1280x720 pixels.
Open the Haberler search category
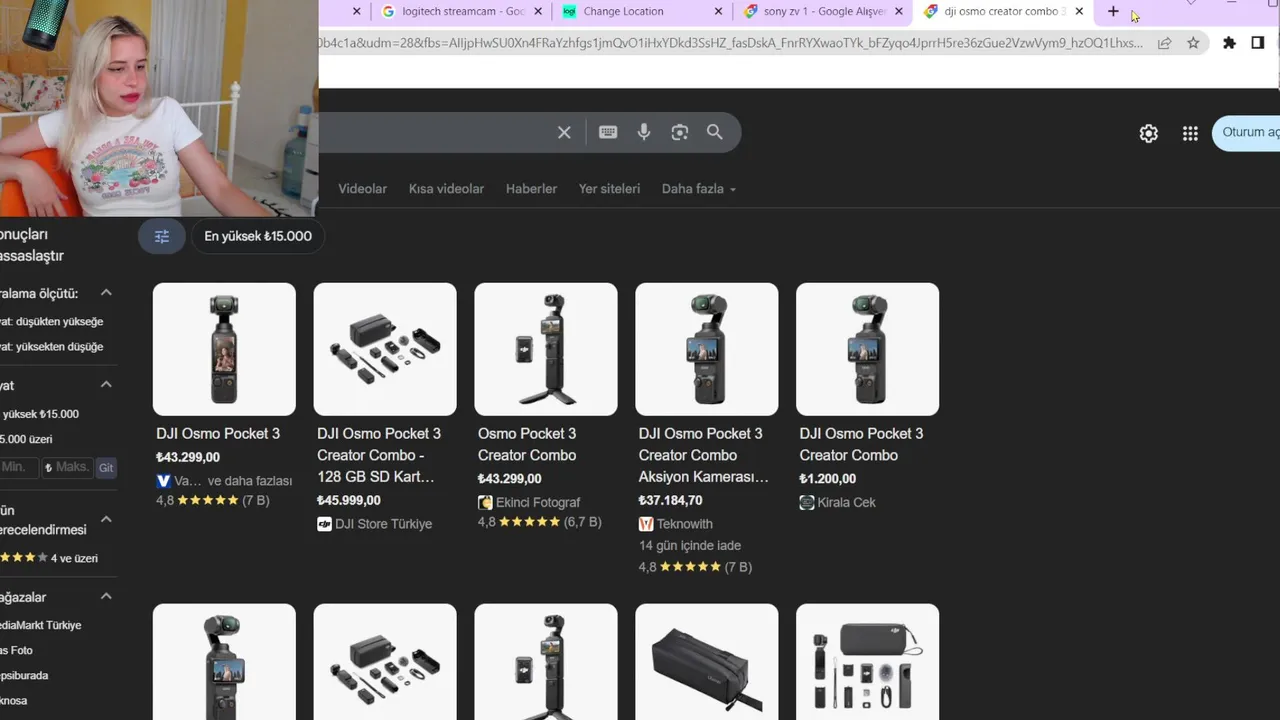point(531,188)
